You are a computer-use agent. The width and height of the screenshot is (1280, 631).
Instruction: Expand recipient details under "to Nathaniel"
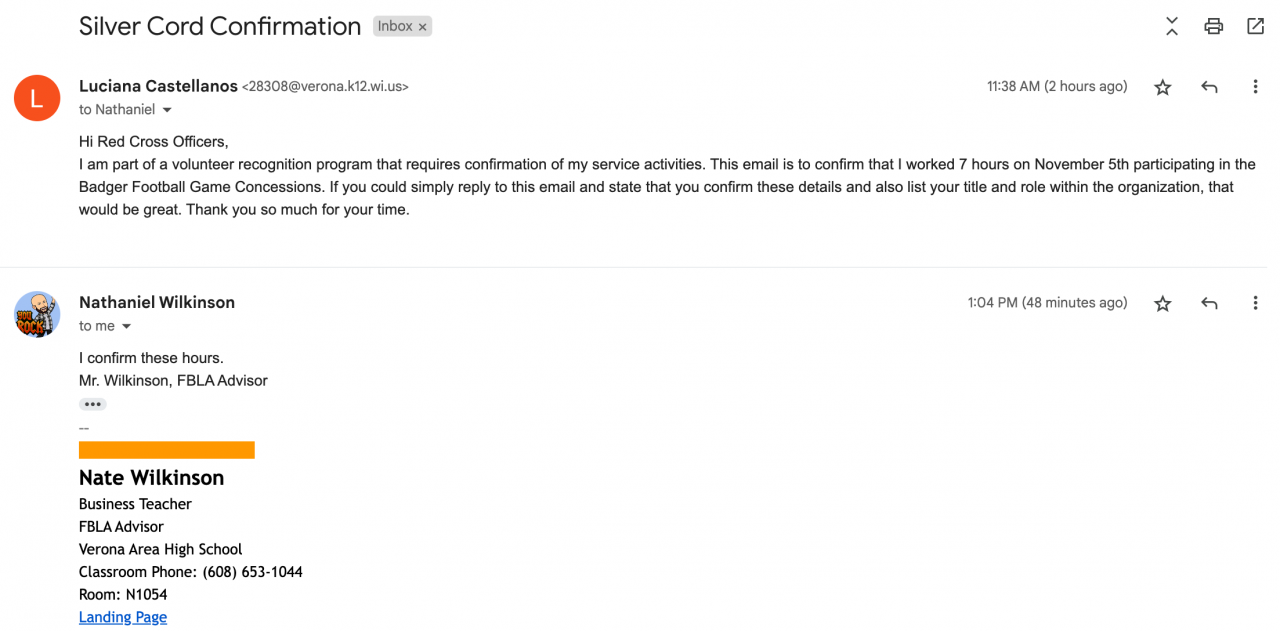coord(167,110)
